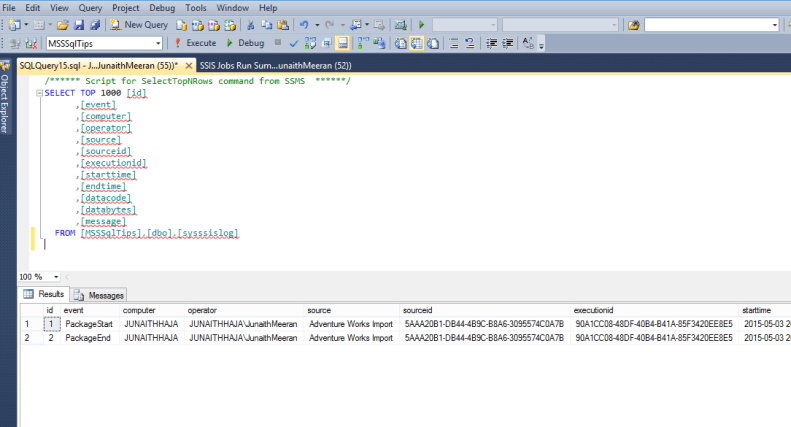The image size is (791, 427).
Task: Open the New Project dropdown arrow
Action: [x=26, y=25]
